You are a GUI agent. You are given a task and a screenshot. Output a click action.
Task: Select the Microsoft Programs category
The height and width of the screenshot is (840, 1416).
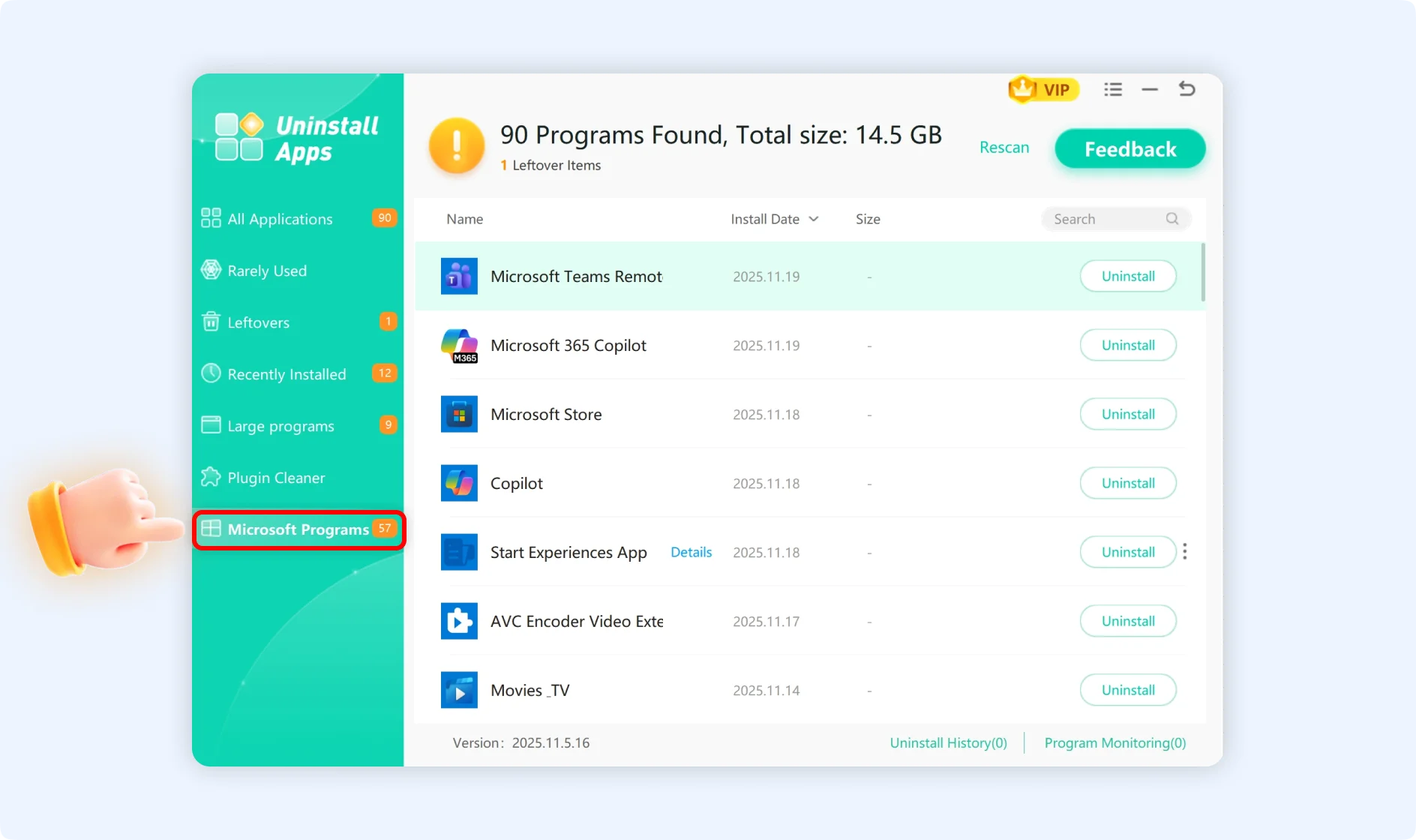pos(297,529)
